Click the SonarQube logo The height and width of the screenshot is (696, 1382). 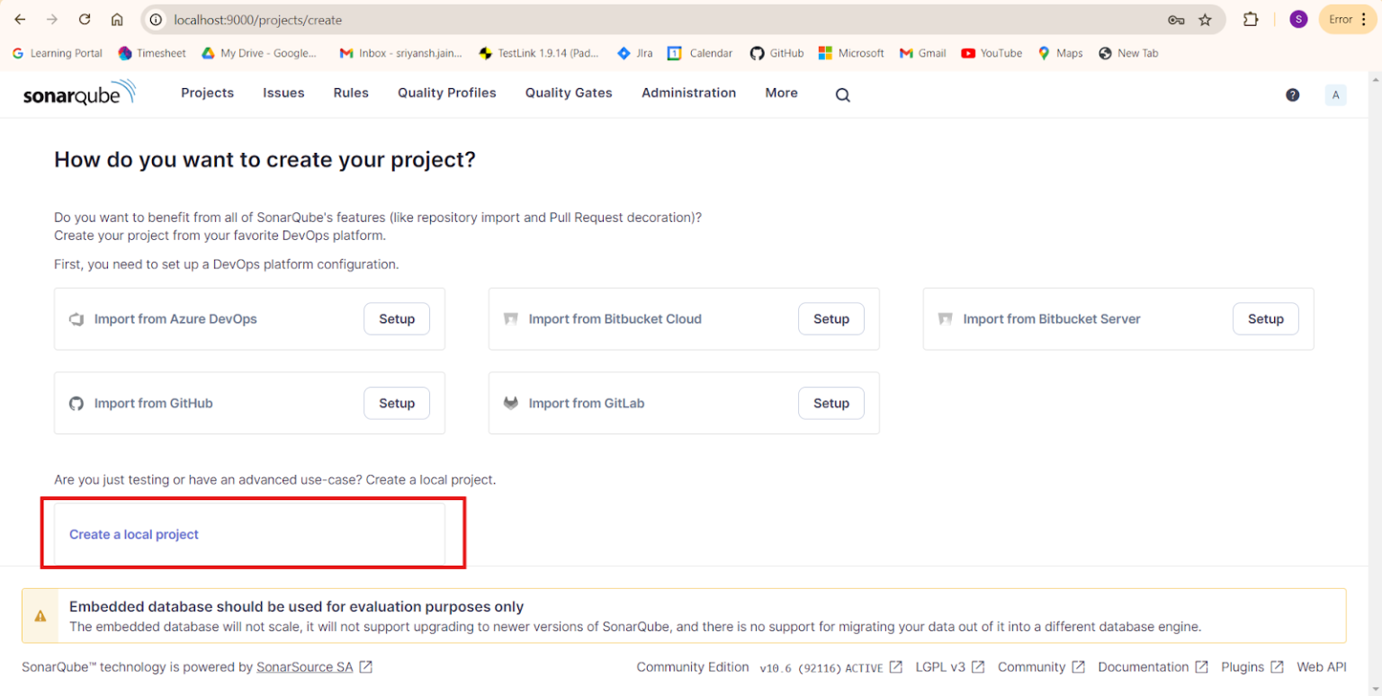[x=79, y=94]
